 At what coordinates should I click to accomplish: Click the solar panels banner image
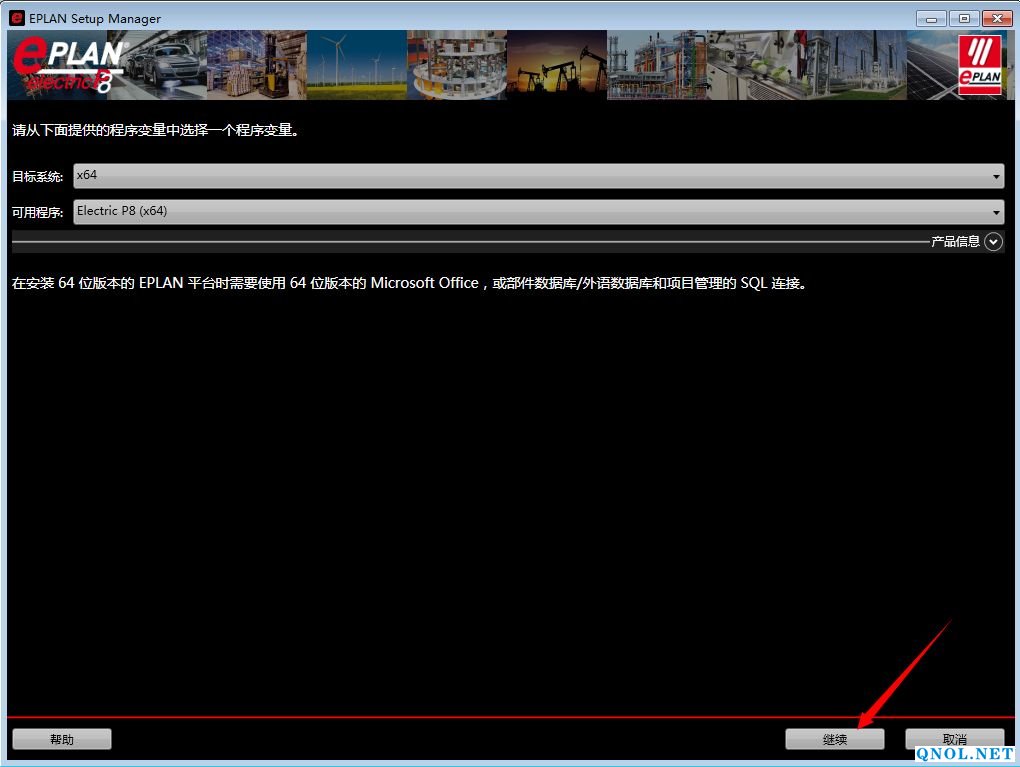click(930, 65)
